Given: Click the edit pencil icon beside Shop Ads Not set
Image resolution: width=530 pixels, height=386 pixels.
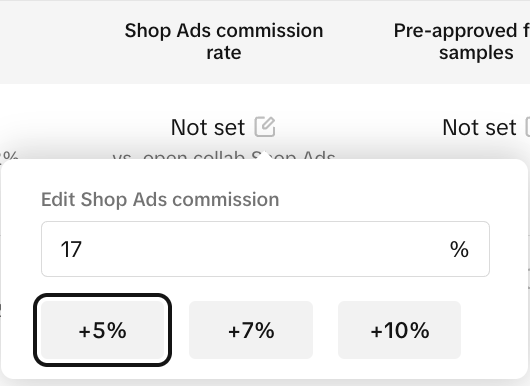Looking at the screenshot, I should coord(265,127).
